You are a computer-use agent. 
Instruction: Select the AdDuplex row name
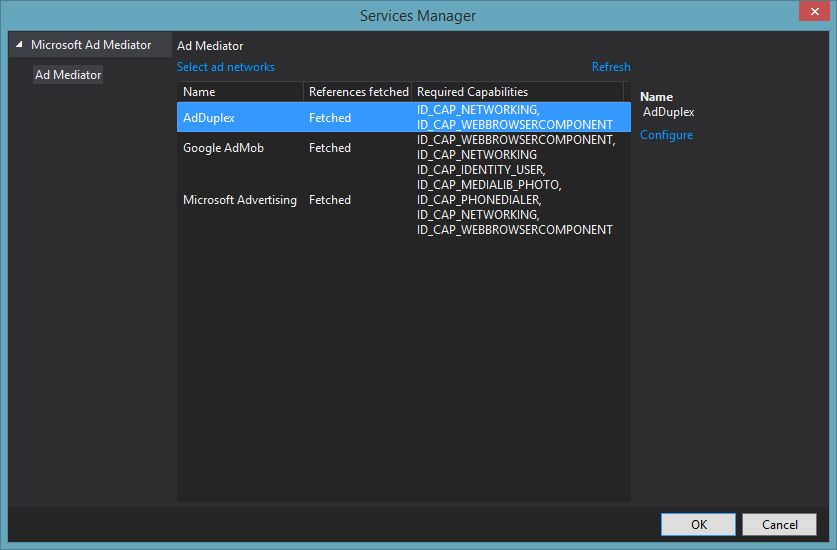[x=209, y=117]
